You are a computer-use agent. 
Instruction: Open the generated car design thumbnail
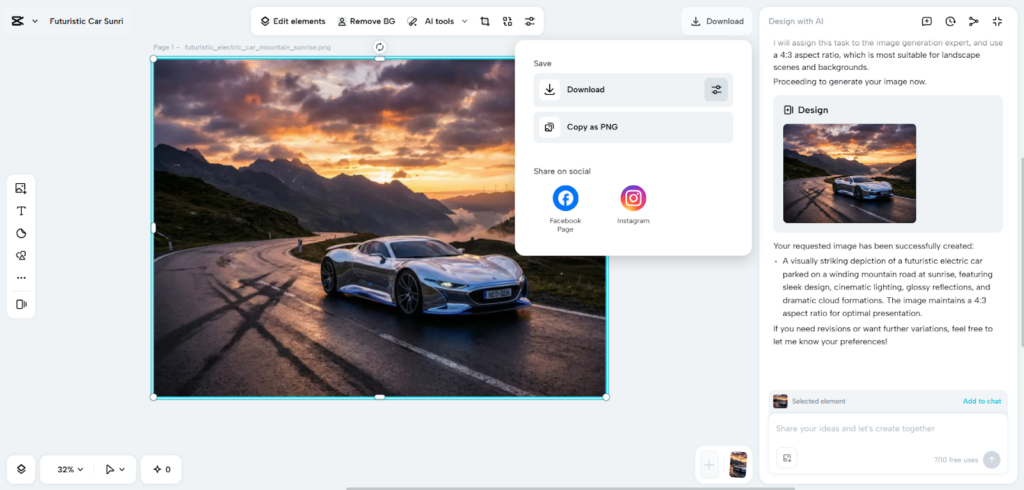[849, 173]
